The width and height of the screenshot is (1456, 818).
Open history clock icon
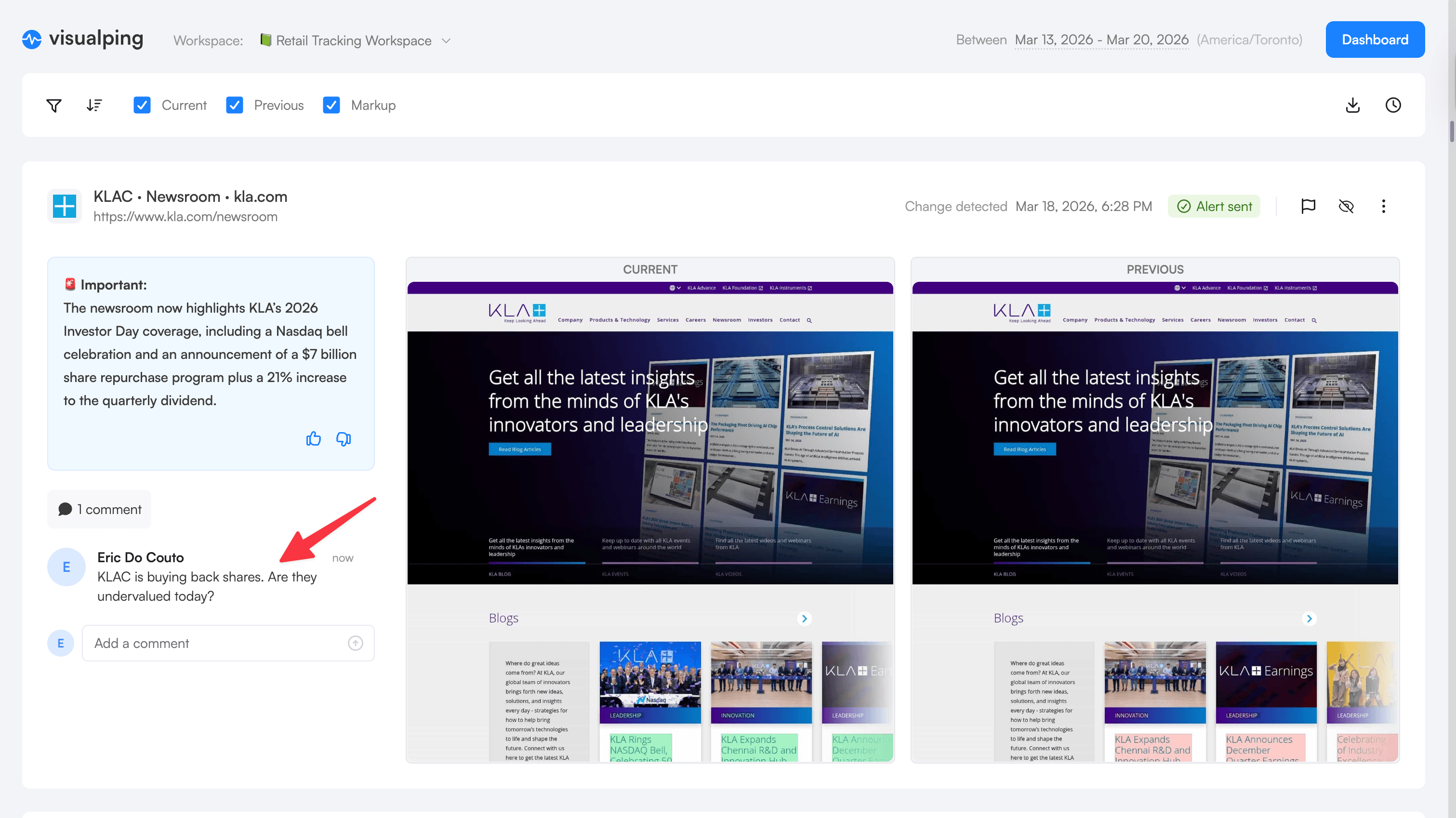point(1393,105)
